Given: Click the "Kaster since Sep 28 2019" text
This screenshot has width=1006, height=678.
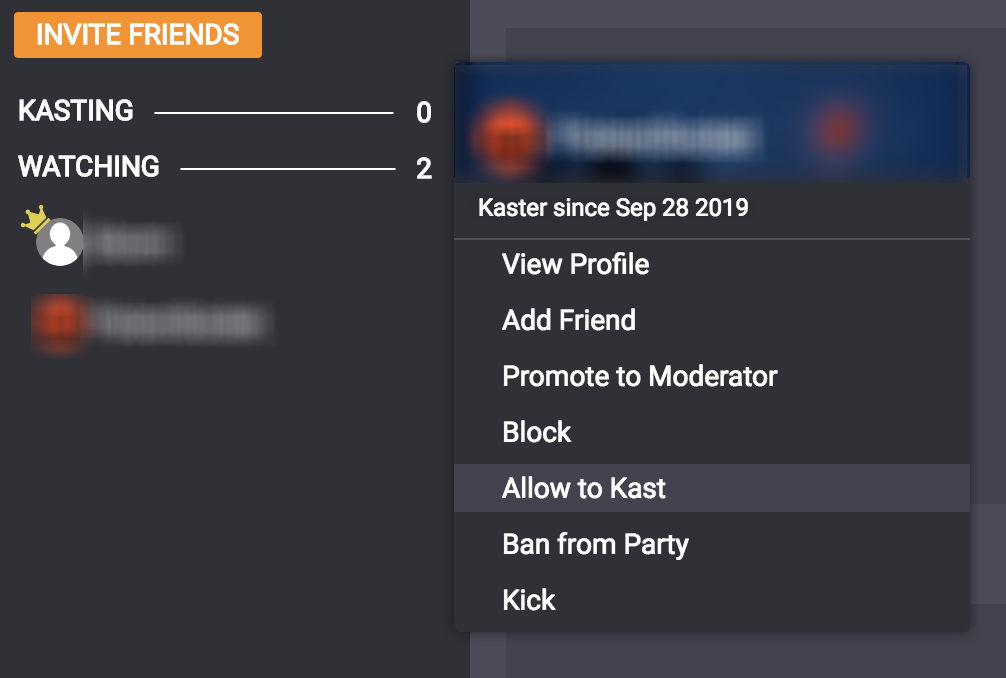Looking at the screenshot, I should click(613, 208).
